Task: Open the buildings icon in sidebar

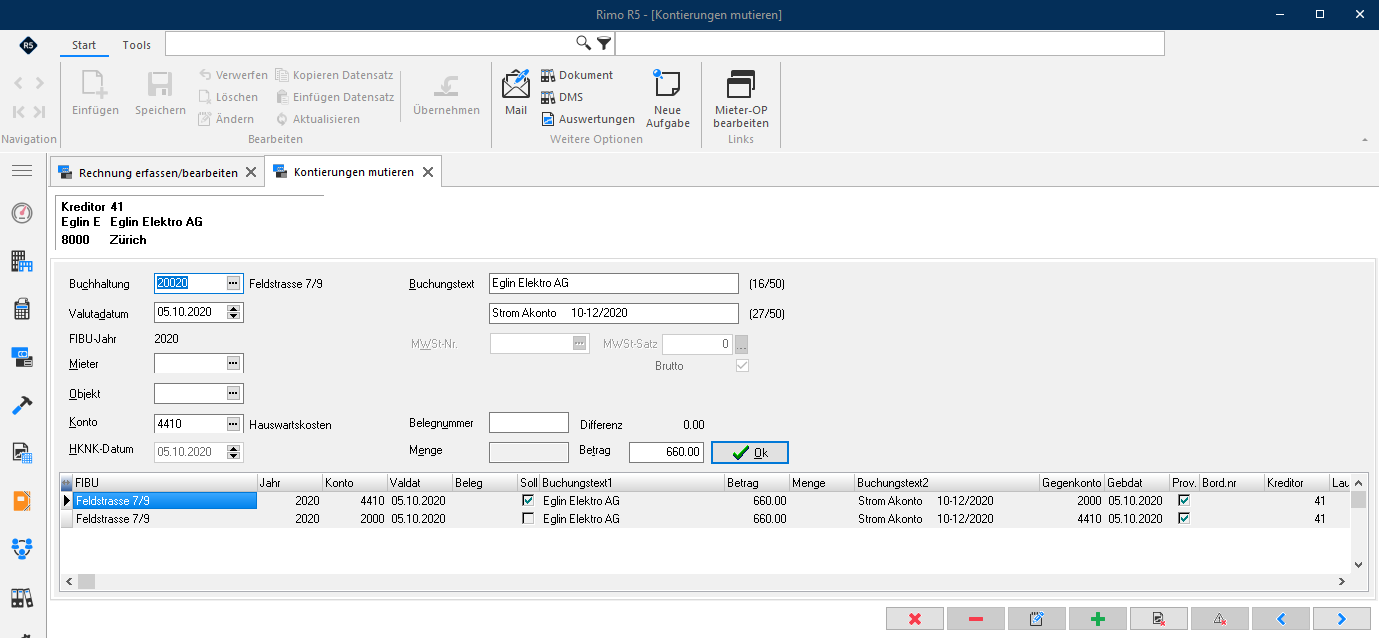Action: [22, 261]
